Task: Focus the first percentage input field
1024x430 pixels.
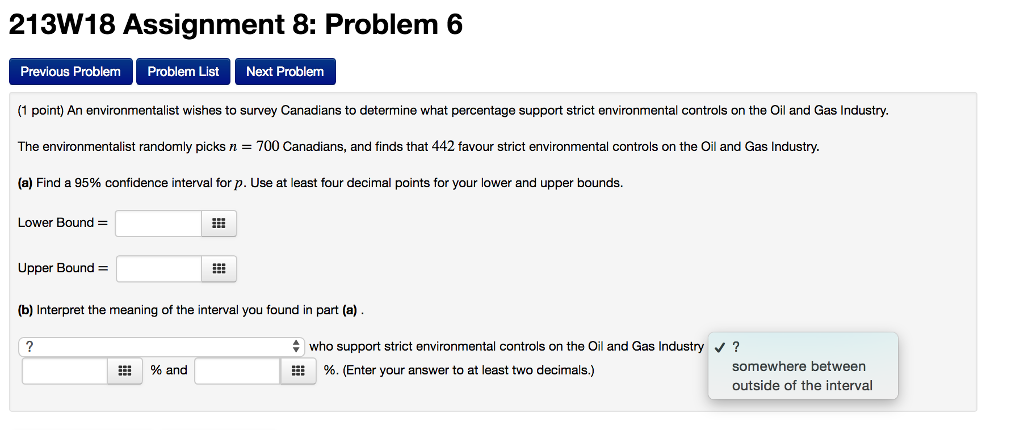Action: click(65, 371)
